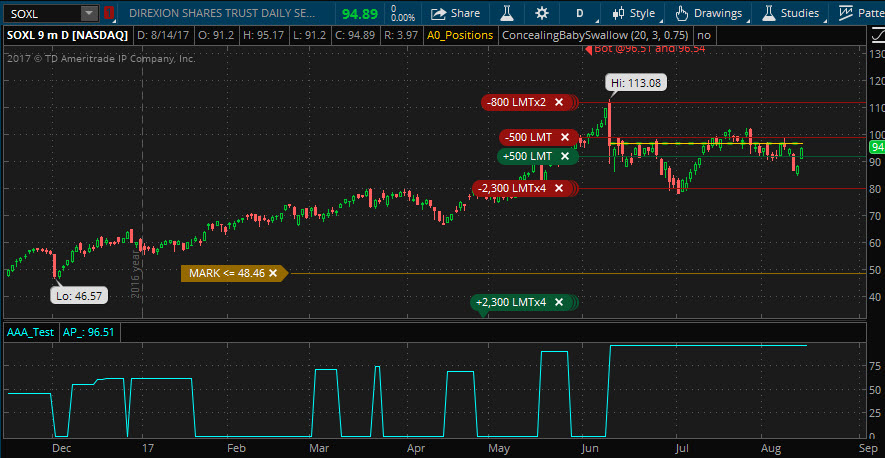Open the D aggregation period selector
The width and height of the screenshot is (885, 458).
[580, 13]
